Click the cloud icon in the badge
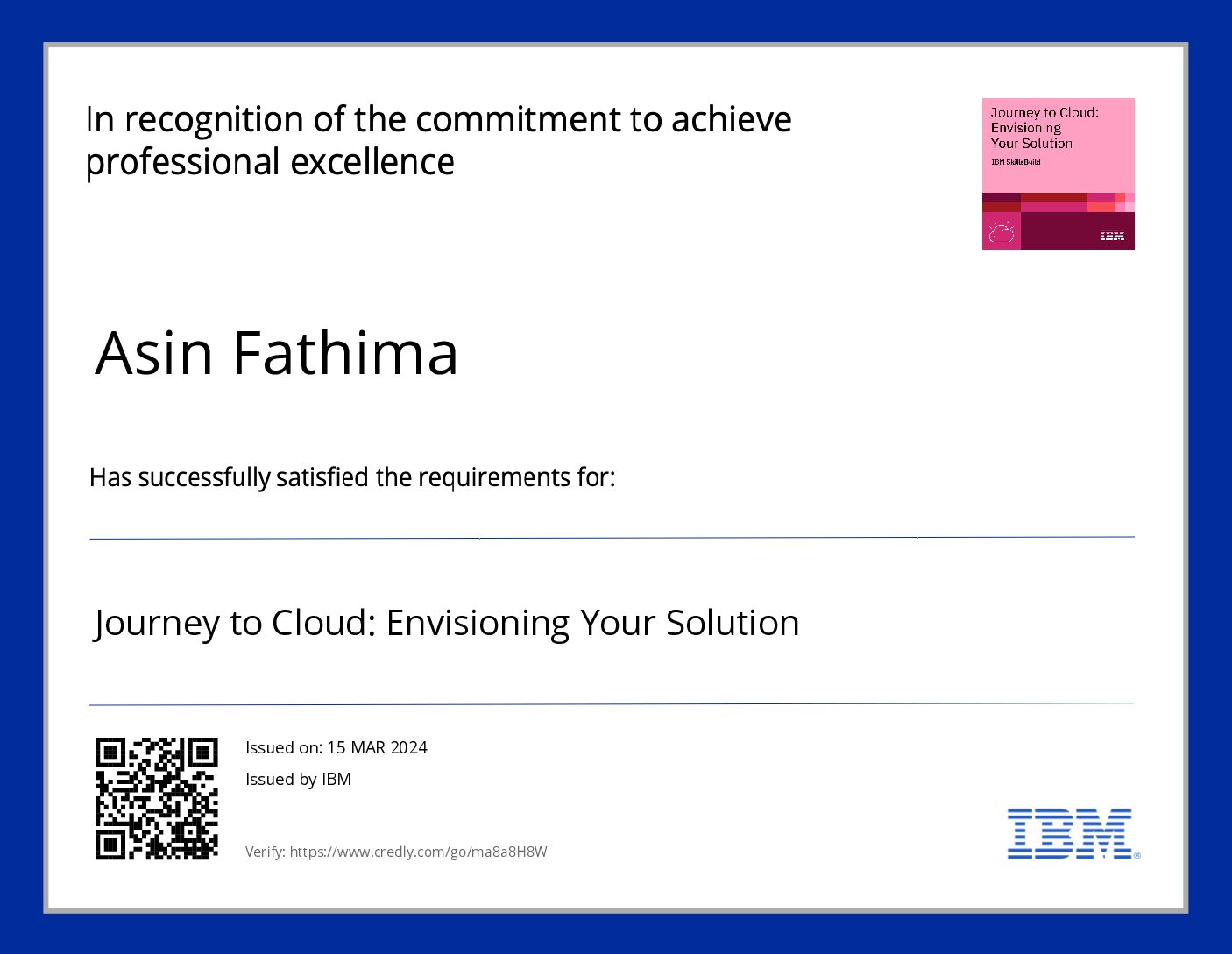 pyautogui.click(x=1001, y=232)
